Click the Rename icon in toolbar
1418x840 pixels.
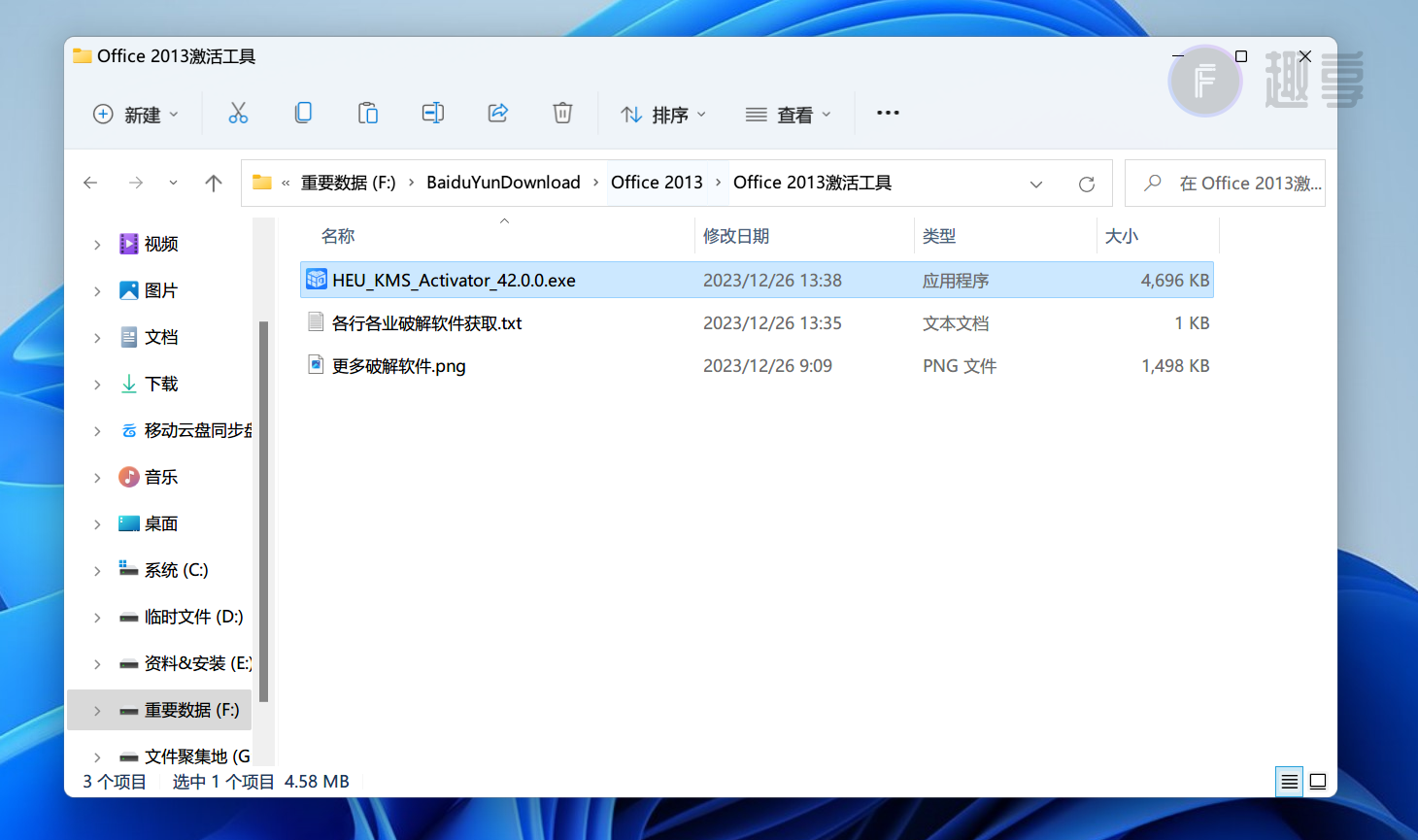(433, 114)
